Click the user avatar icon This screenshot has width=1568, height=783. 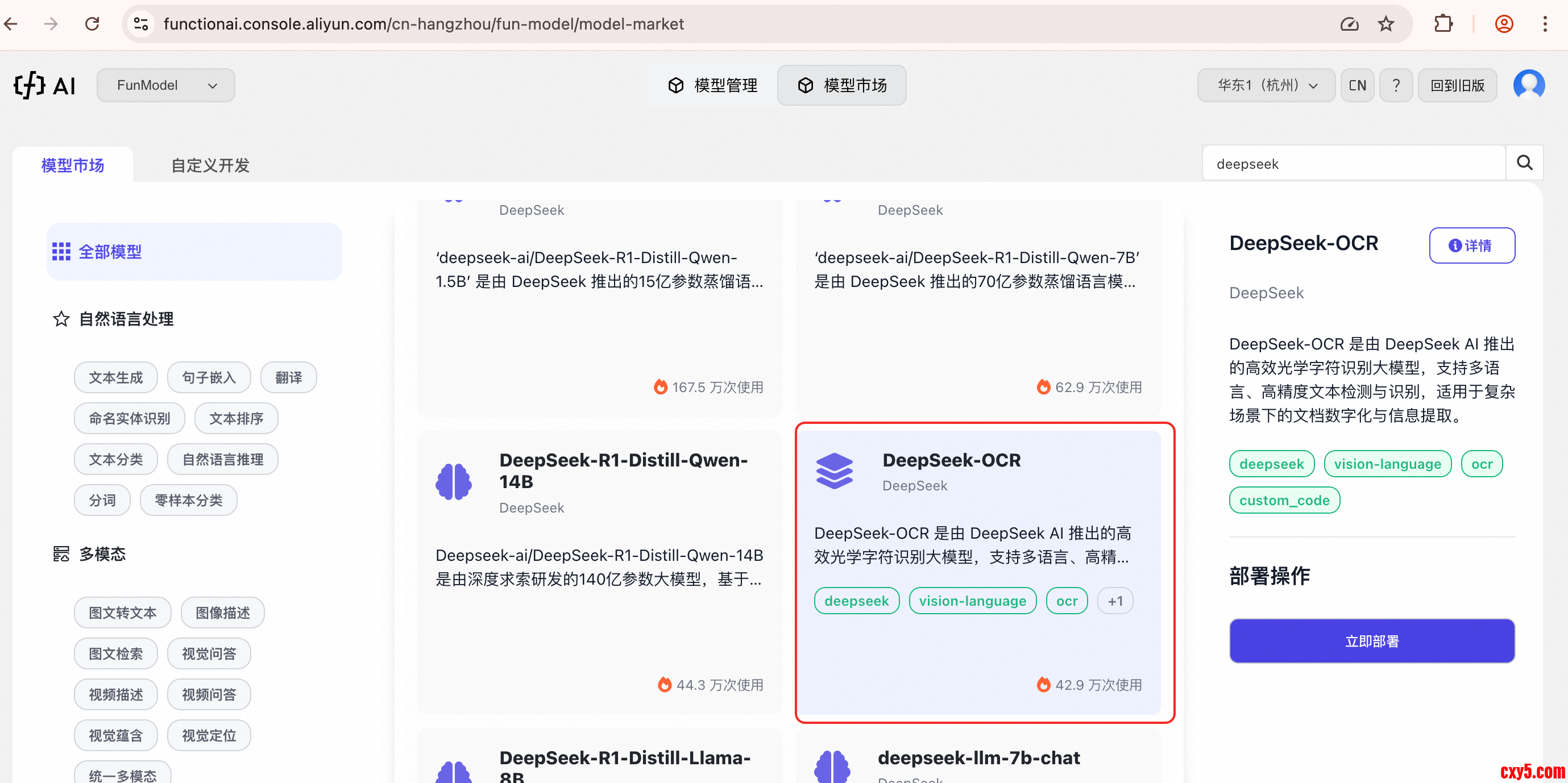pyautogui.click(x=1528, y=85)
